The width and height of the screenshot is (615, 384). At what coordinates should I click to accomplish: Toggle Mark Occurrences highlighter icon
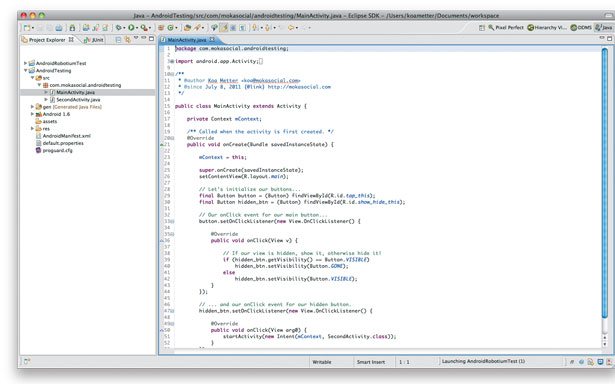tap(224, 28)
